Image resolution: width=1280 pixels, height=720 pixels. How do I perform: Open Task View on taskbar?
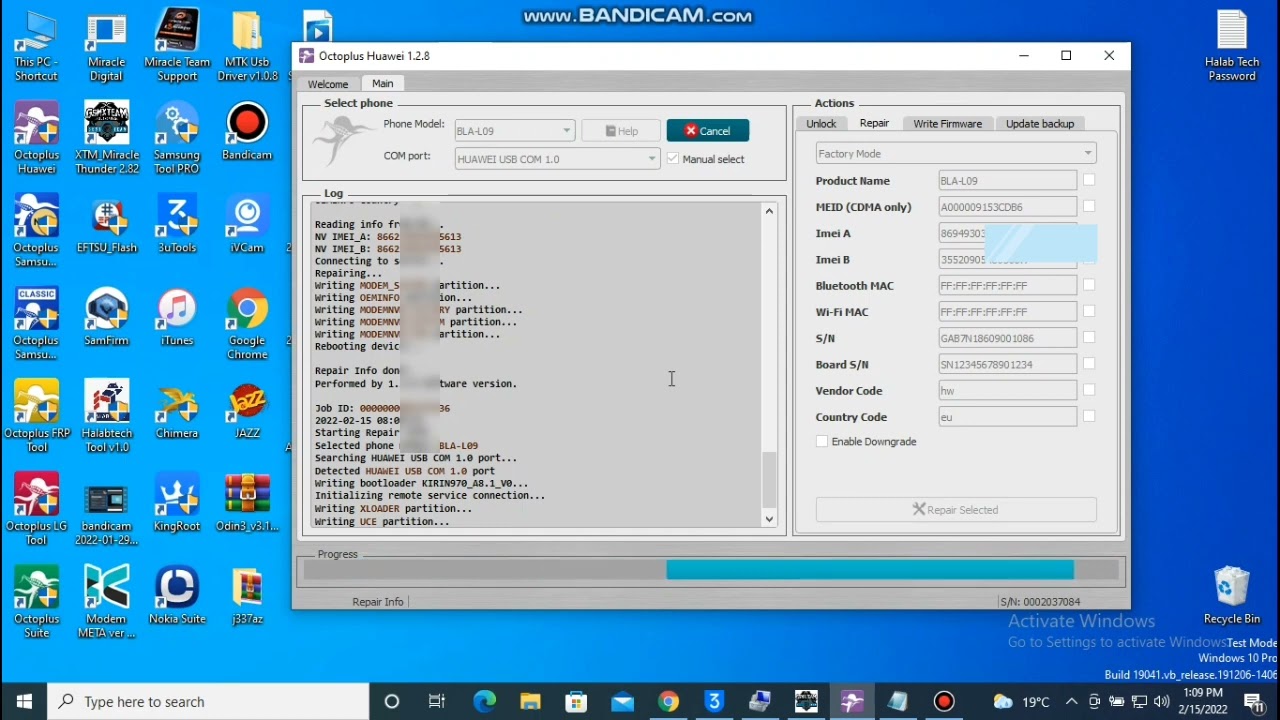tap(437, 701)
